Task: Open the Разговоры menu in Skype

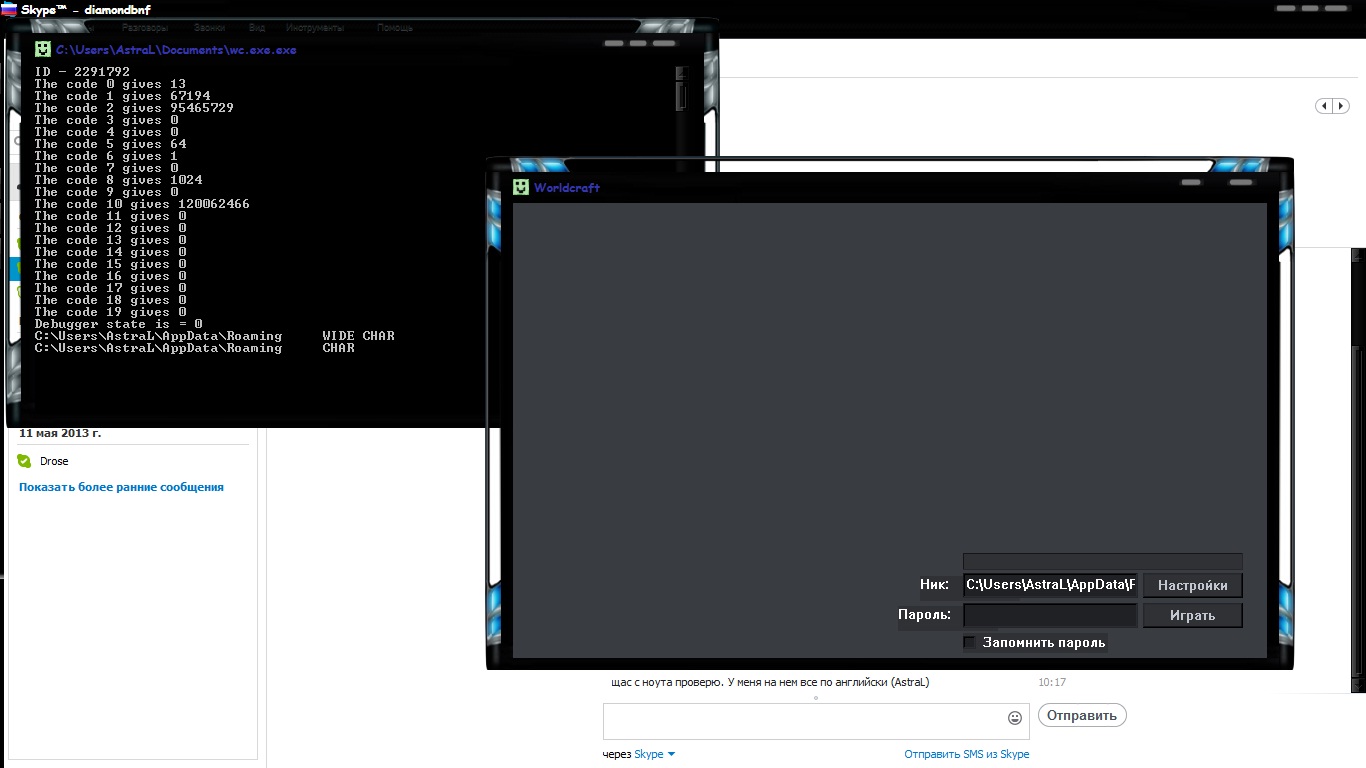Action: click(145, 28)
